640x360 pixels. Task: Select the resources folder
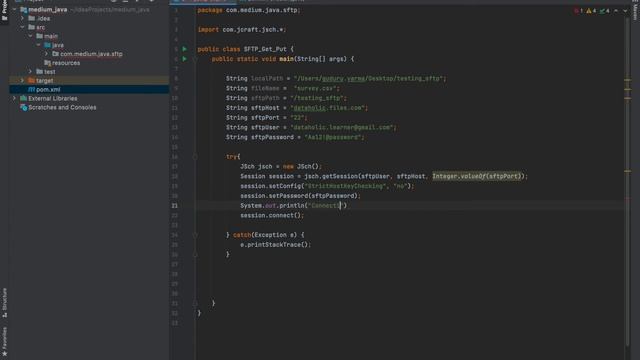tap(66, 63)
